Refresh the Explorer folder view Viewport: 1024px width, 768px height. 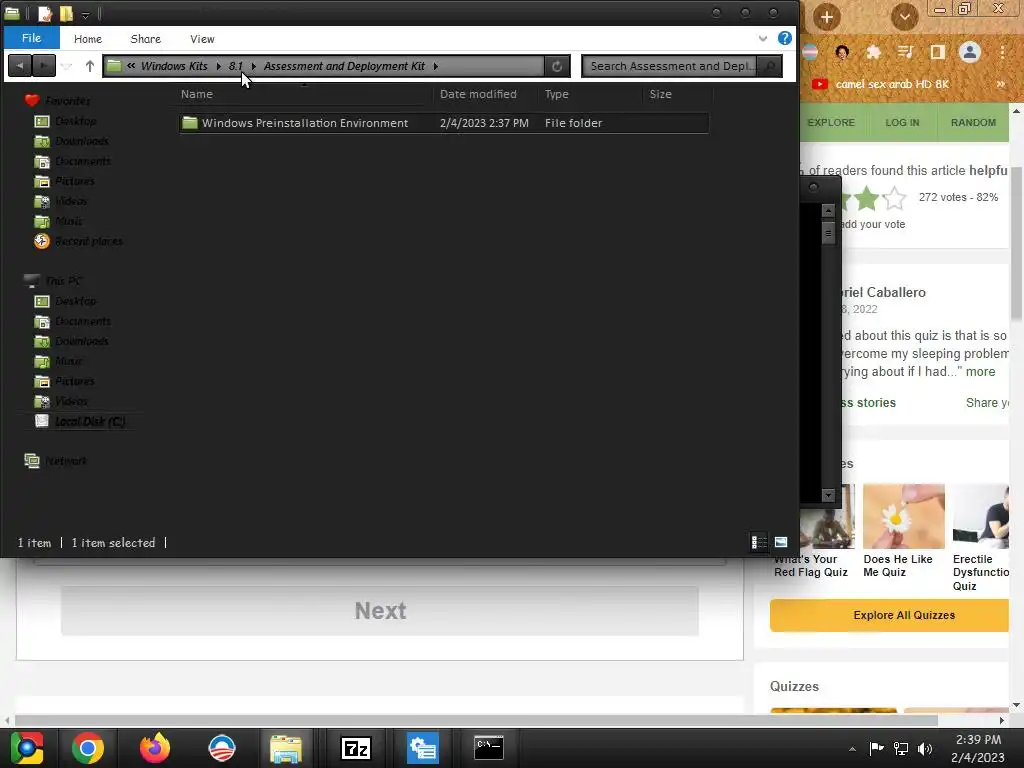point(556,66)
